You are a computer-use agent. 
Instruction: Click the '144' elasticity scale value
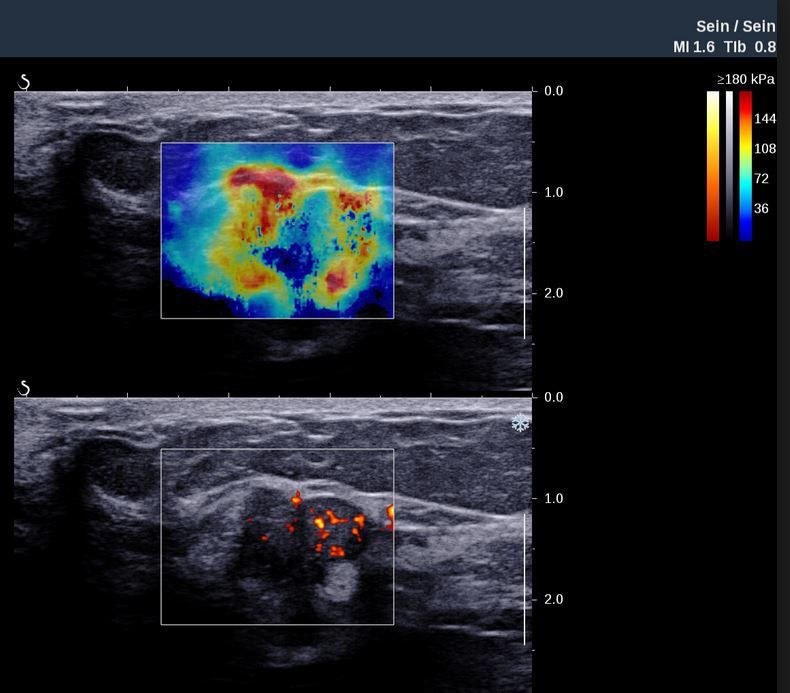[765, 119]
